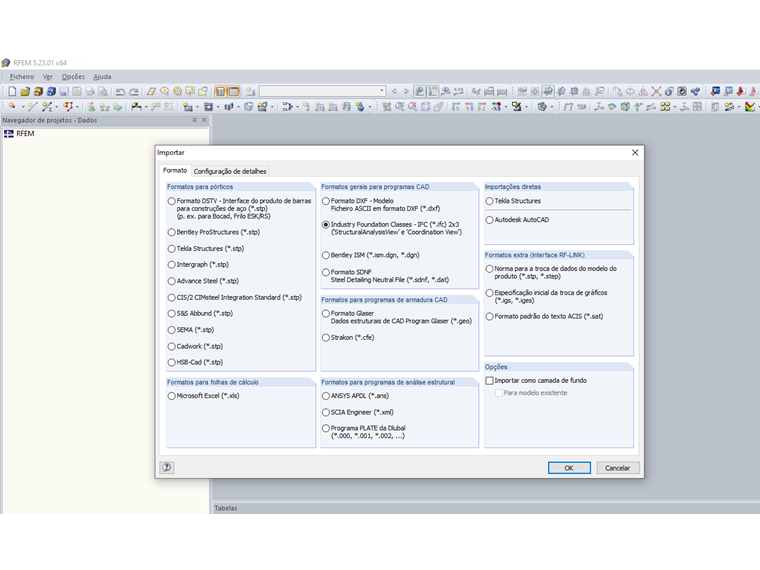
Task: Click the new line tool icon
Action: click(x=32, y=107)
